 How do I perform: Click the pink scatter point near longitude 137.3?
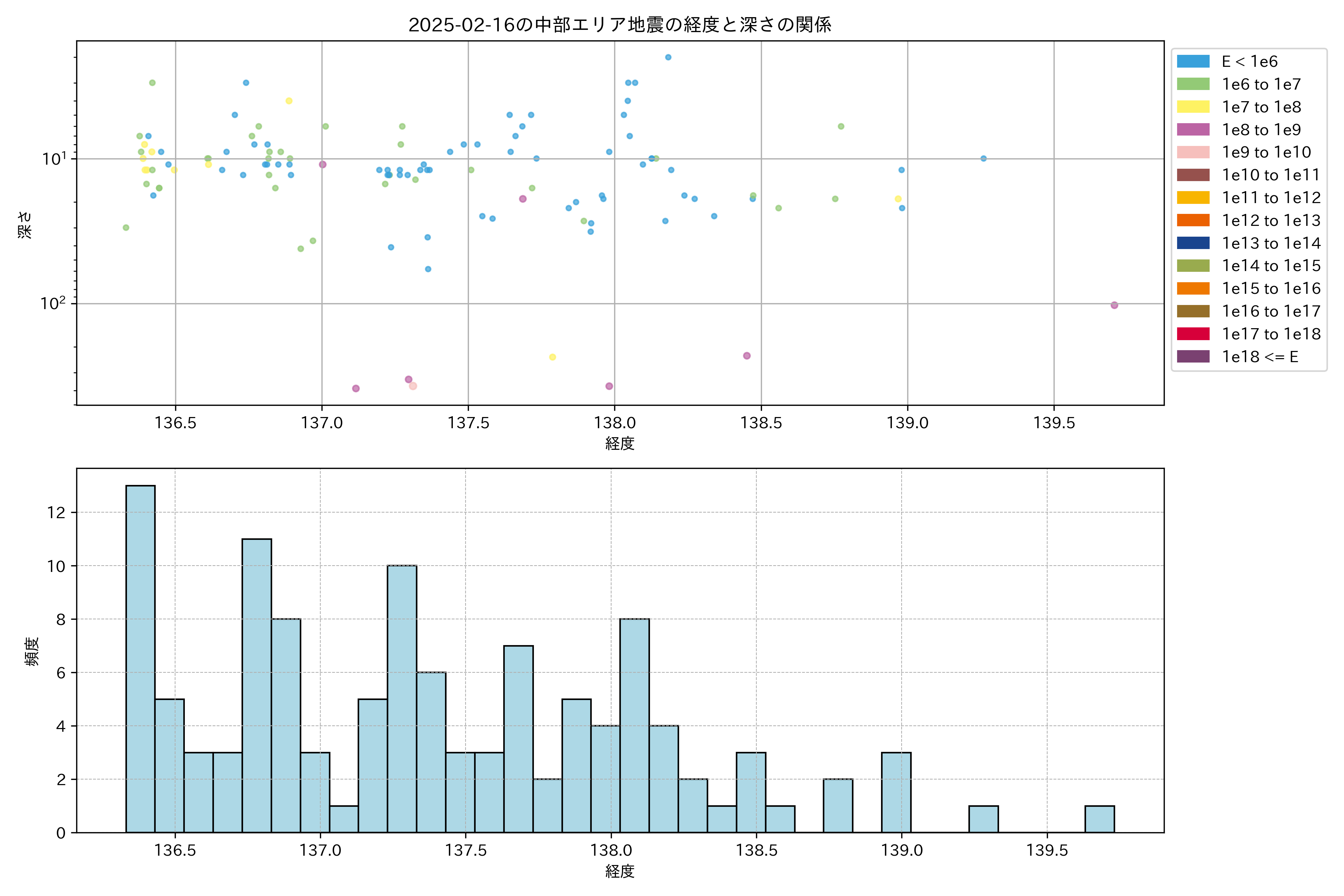click(x=413, y=386)
